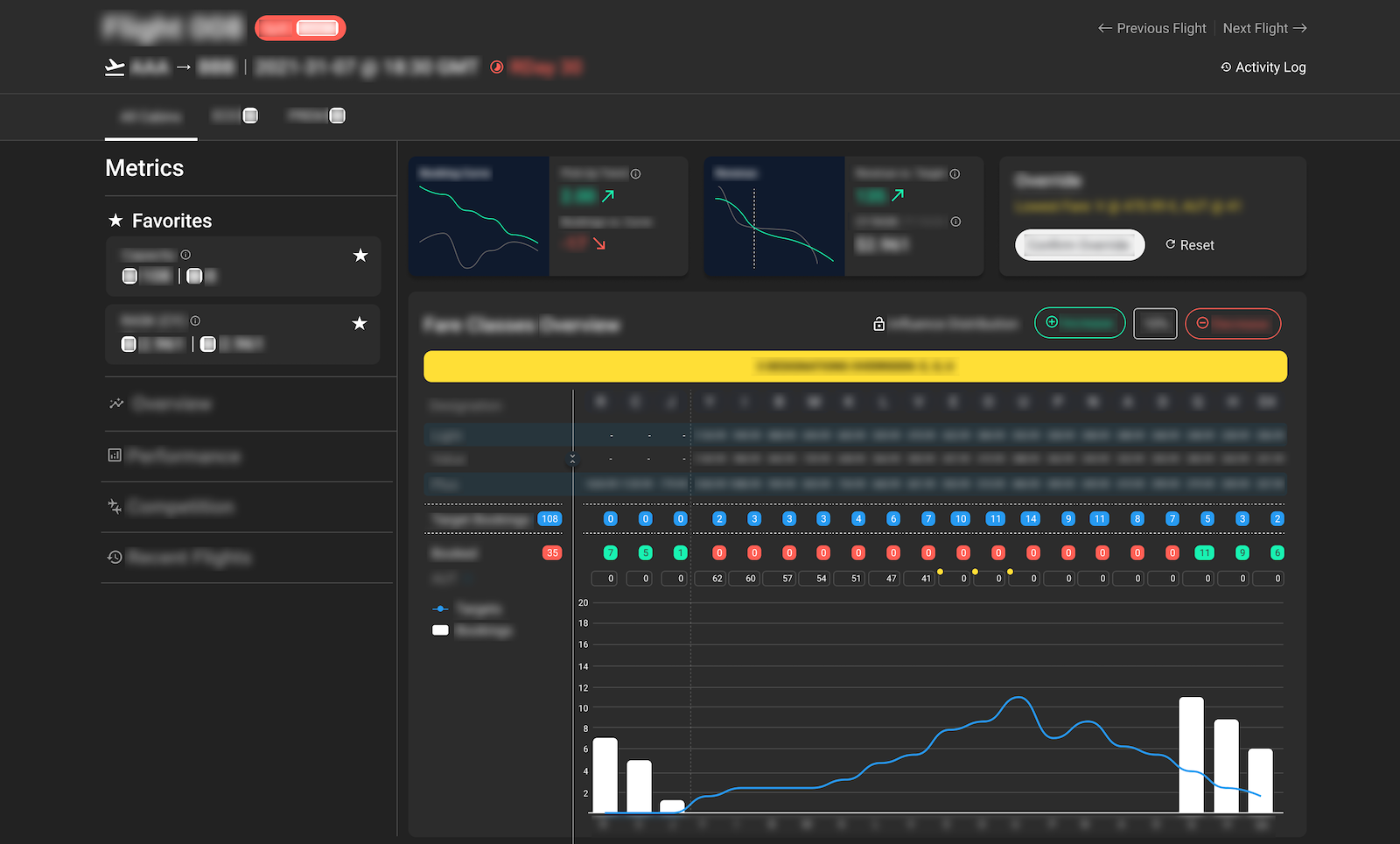Image resolution: width=1400 pixels, height=844 pixels.
Task: Click the white bar legend swatch
Action: 440,630
